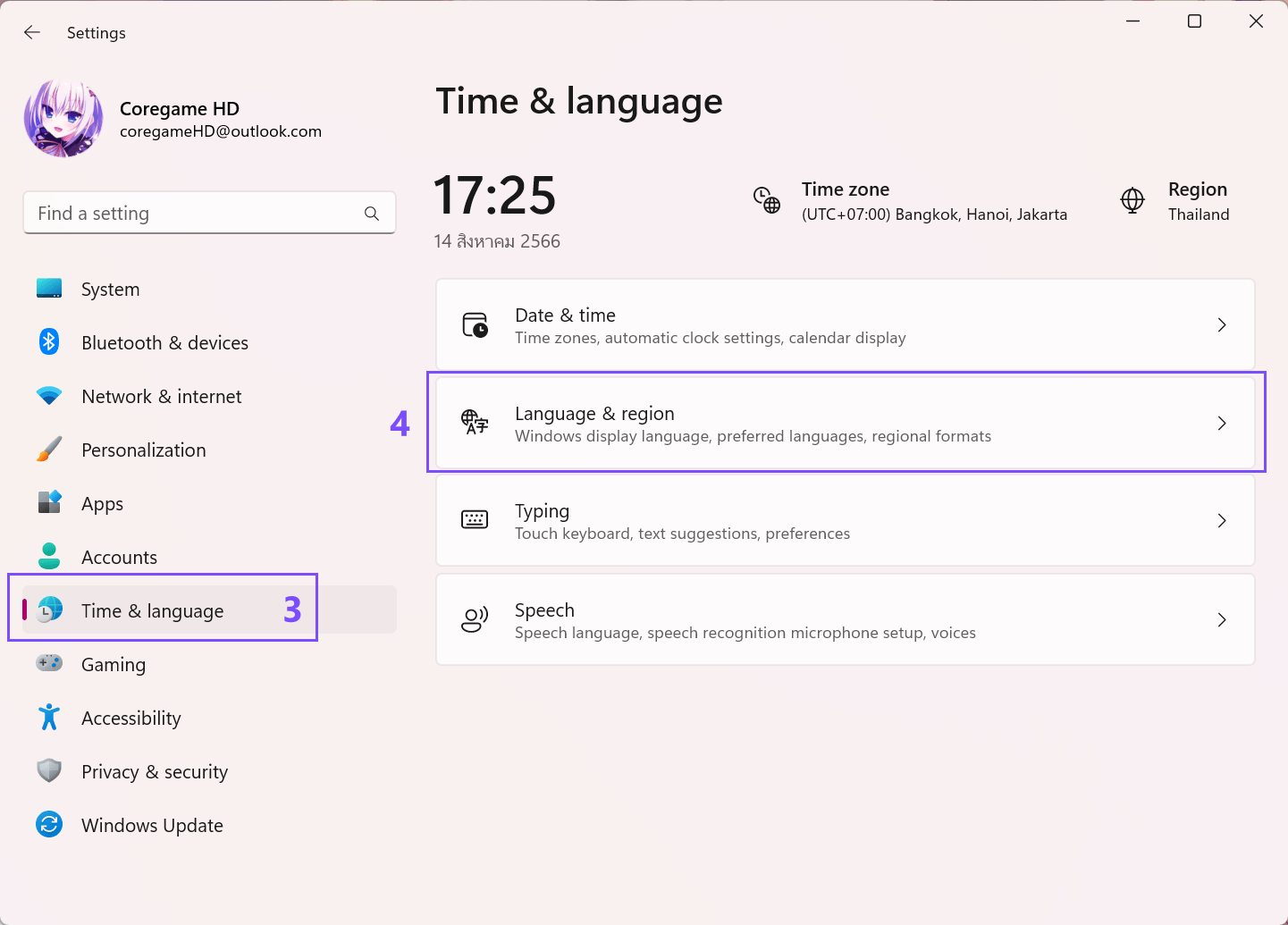The image size is (1288, 925).
Task: Go to Network & internet label
Action: 162,397
